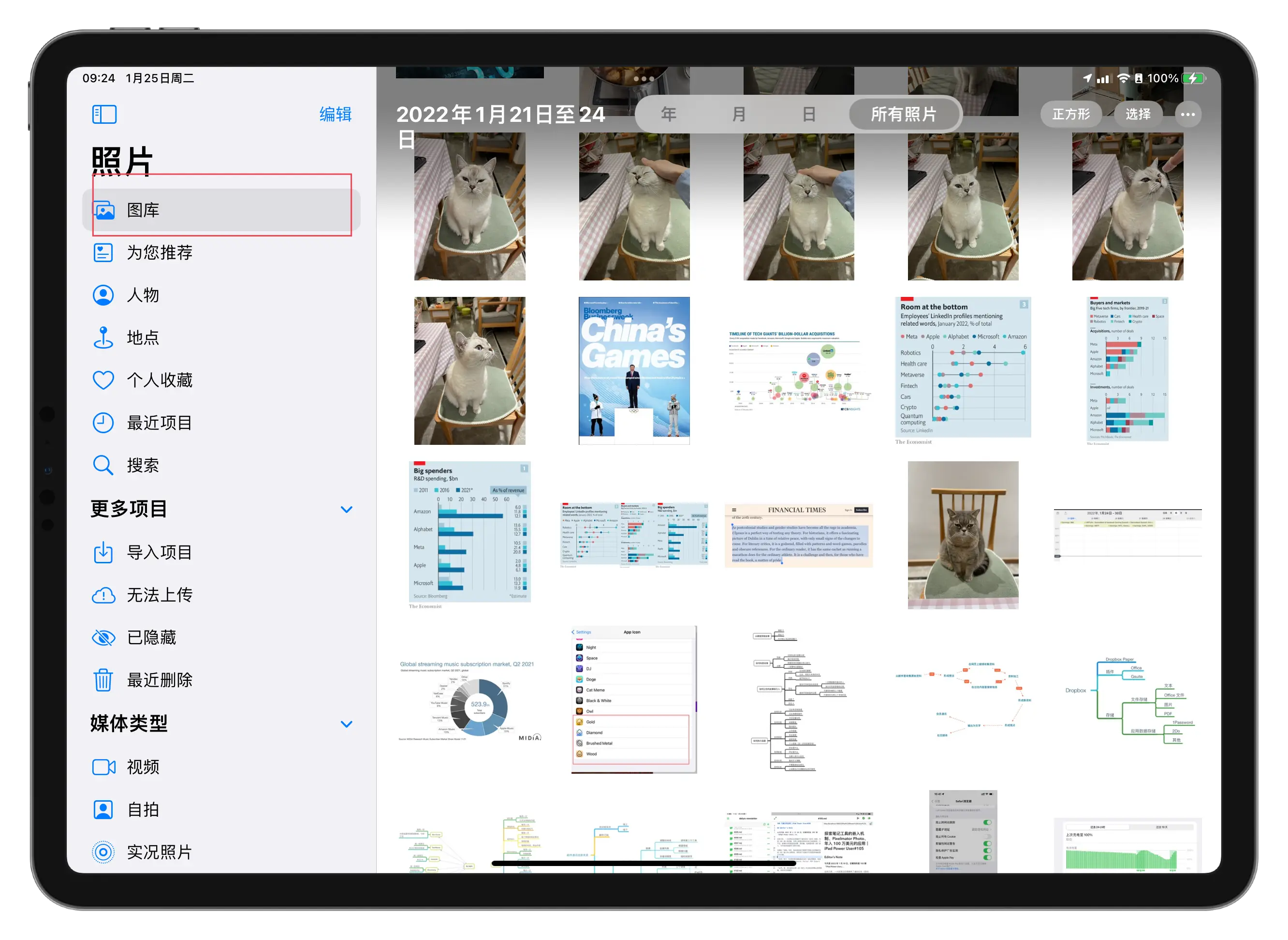Open 图库 library in sidebar
The width and height of the screenshot is (1288, 940).
point(221,210)
